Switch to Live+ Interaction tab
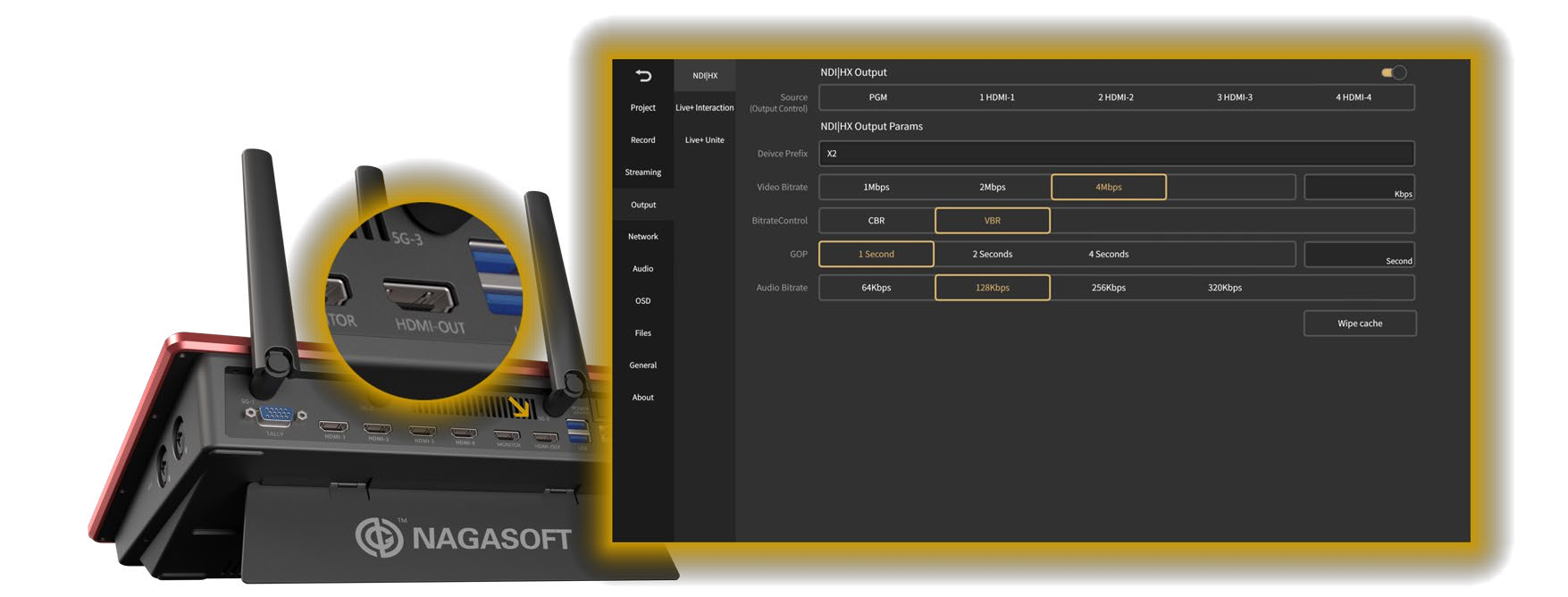Viewport: 1568px width, 597px height. point(705,108)
